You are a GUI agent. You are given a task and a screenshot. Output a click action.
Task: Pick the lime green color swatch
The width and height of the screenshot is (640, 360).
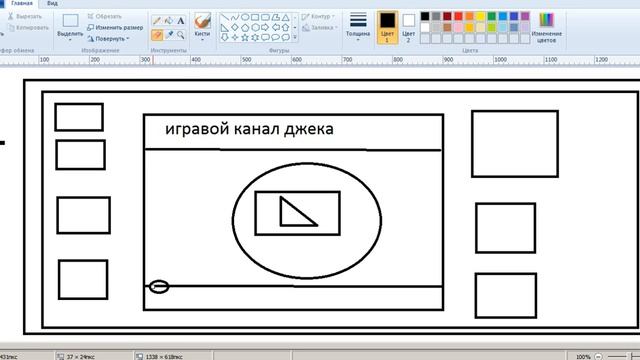[492, 27]
